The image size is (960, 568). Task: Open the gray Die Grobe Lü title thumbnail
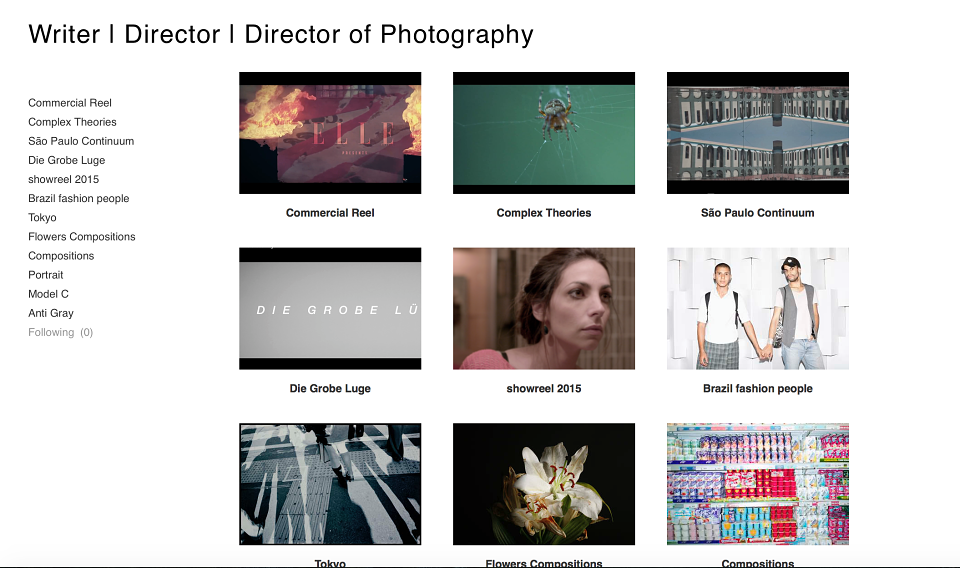330,308
